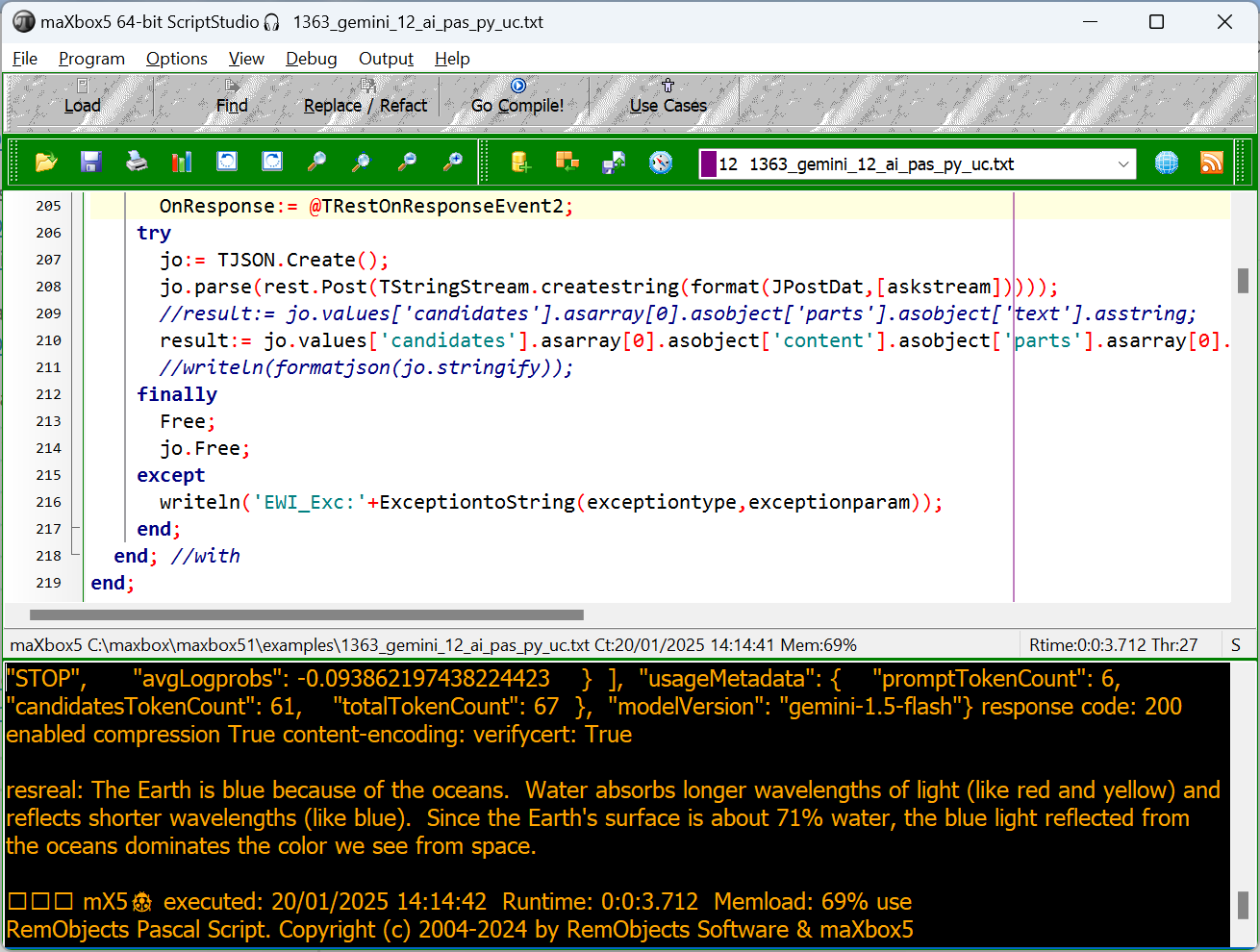Image resolution: width=1260 pixels, height=952 pixels.
Task: Click the save-with-arrow icon
Action: click(613, 163)
